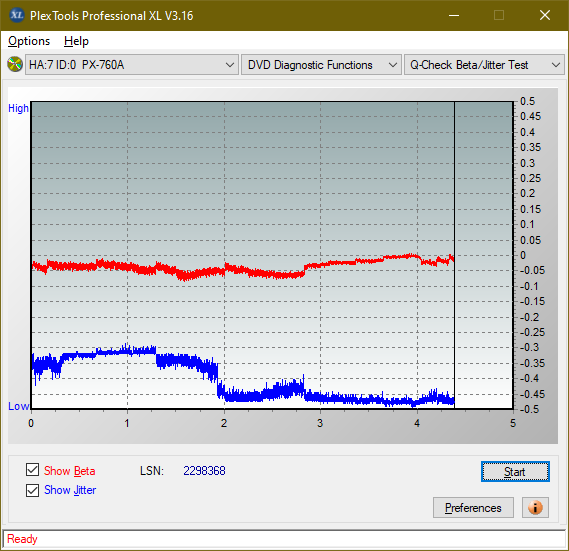The image size is (569, 551).
Task: Click the LSN value 2298368
Action: (x=204, y=471)
